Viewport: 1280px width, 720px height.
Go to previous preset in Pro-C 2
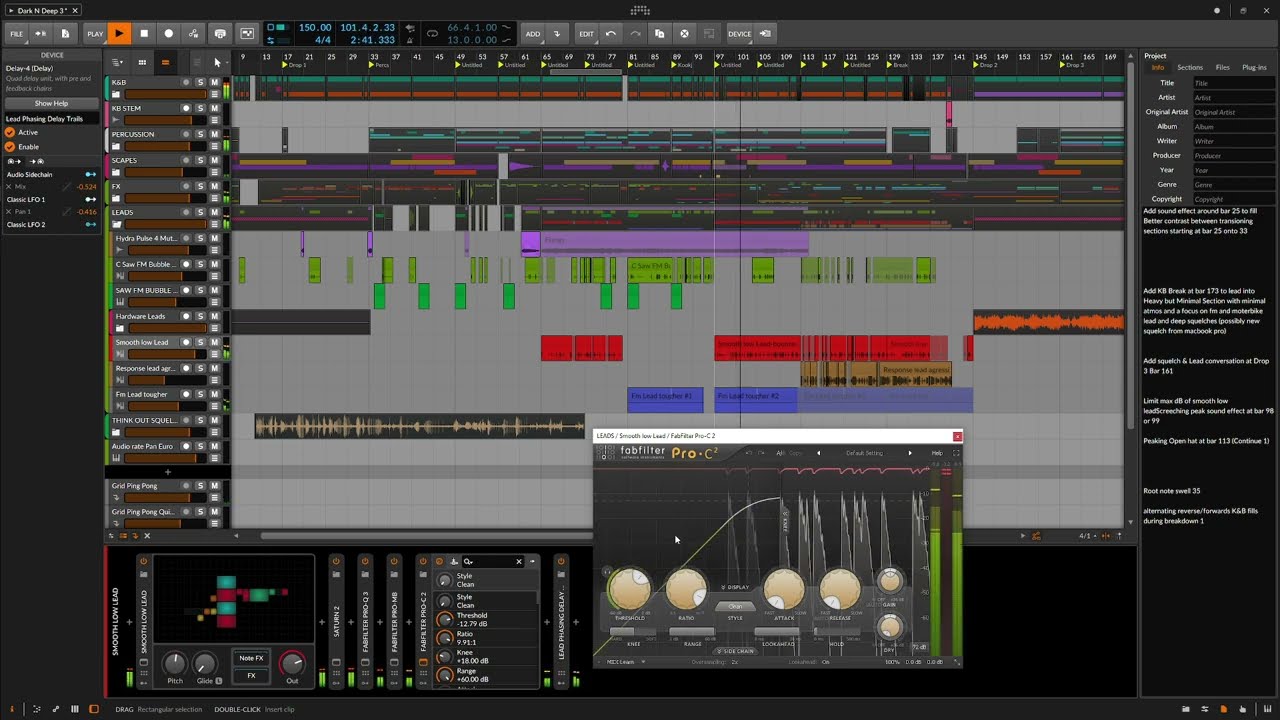818,453
